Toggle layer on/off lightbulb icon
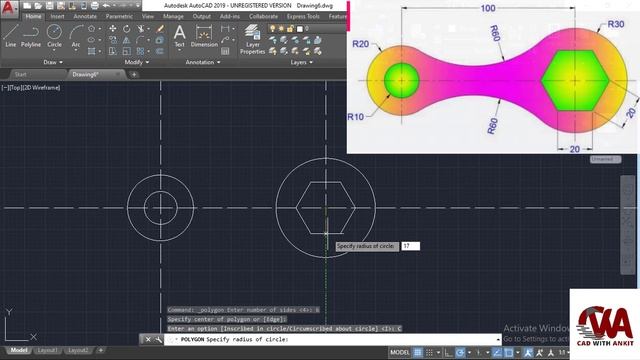640x360 pixels. tap(272, 29)
